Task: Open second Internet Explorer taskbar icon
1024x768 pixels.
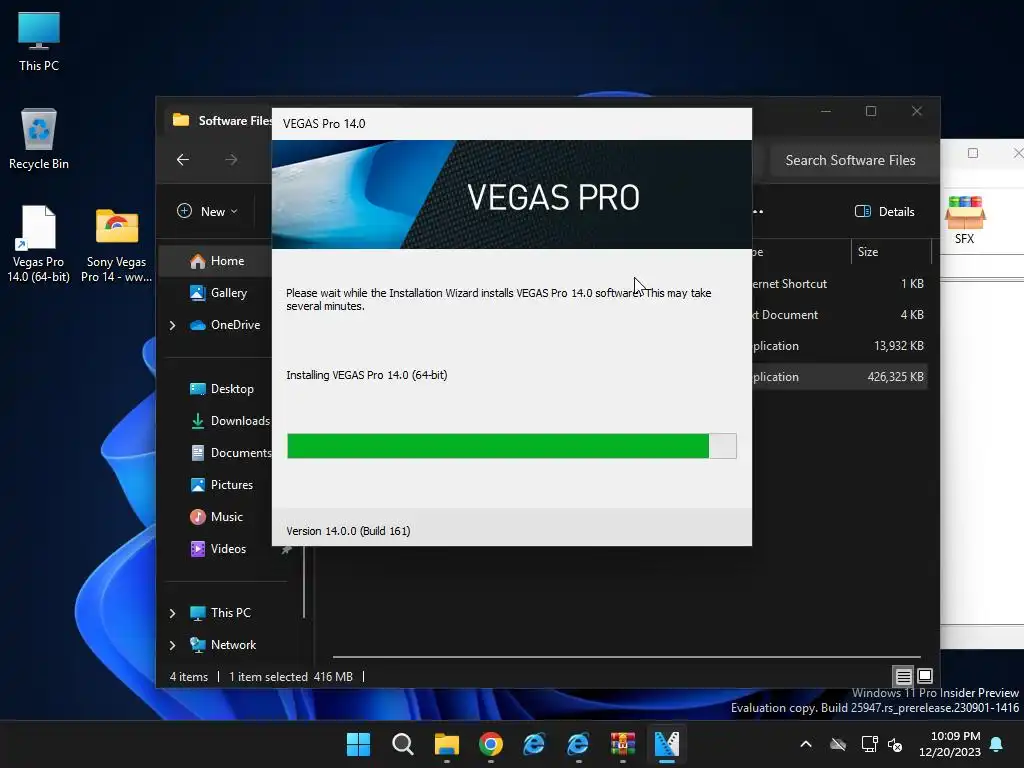Action: tap(578, 744)
